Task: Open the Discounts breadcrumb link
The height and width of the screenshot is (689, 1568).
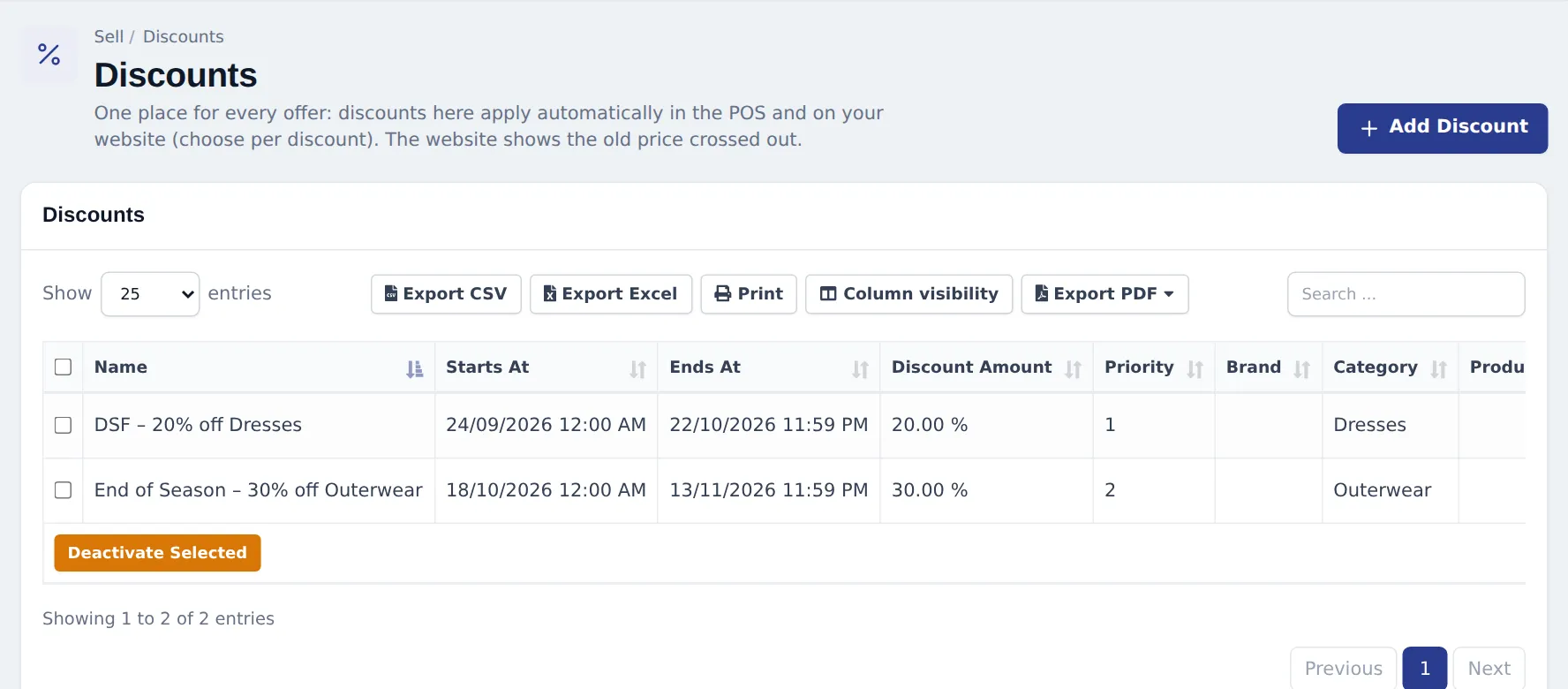Action: tap(183, 36)
